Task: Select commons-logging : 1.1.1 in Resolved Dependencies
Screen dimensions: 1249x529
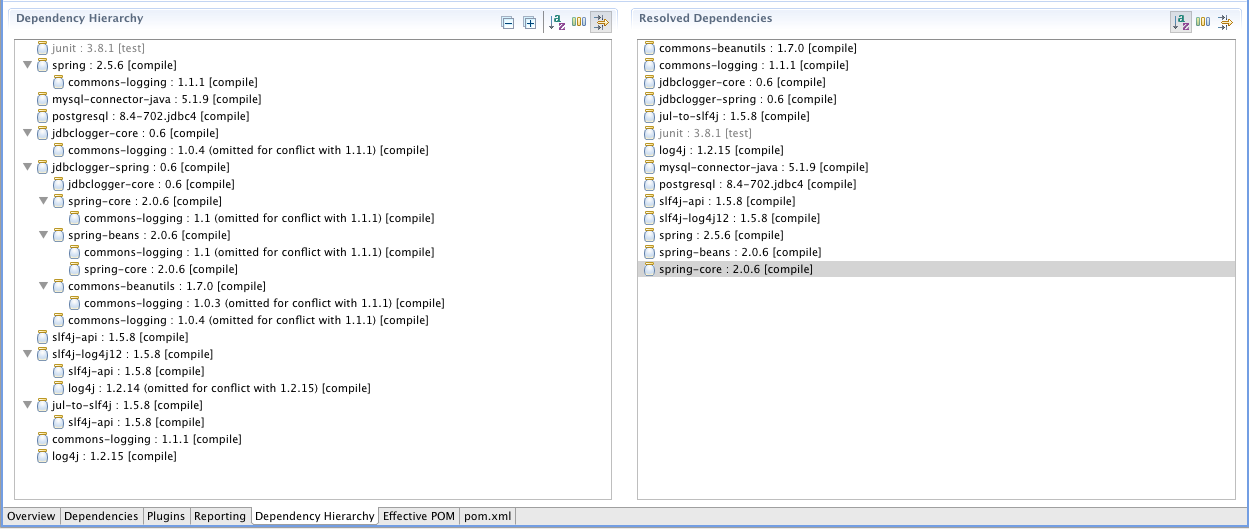Action: pos(753,65)
